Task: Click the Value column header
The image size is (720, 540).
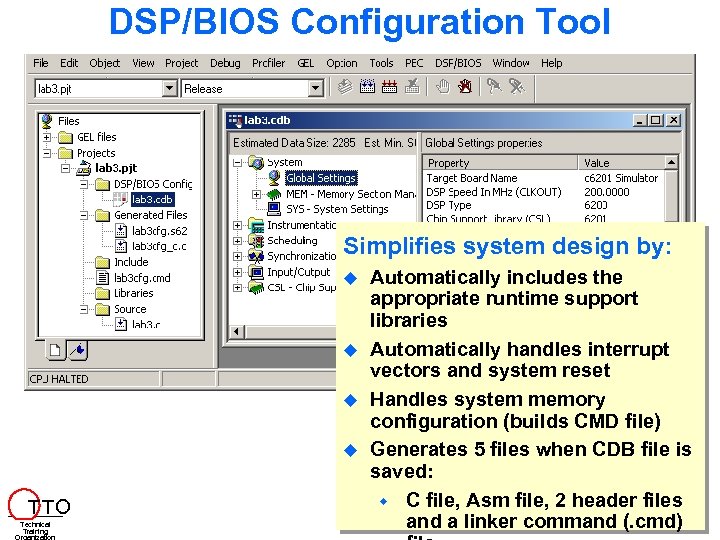Action: point(621,163)
